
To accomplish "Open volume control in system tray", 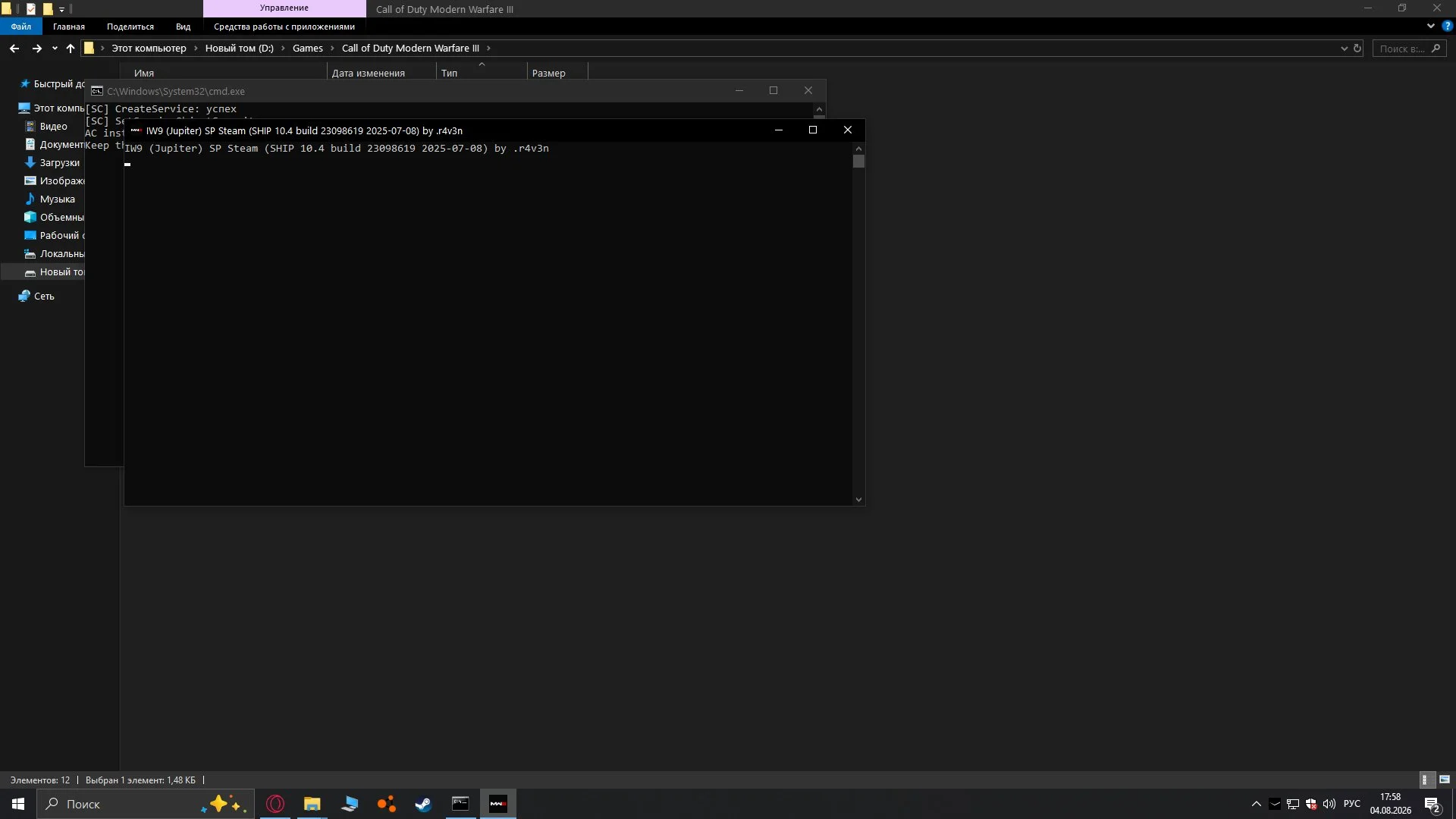I will (1329, 804).
